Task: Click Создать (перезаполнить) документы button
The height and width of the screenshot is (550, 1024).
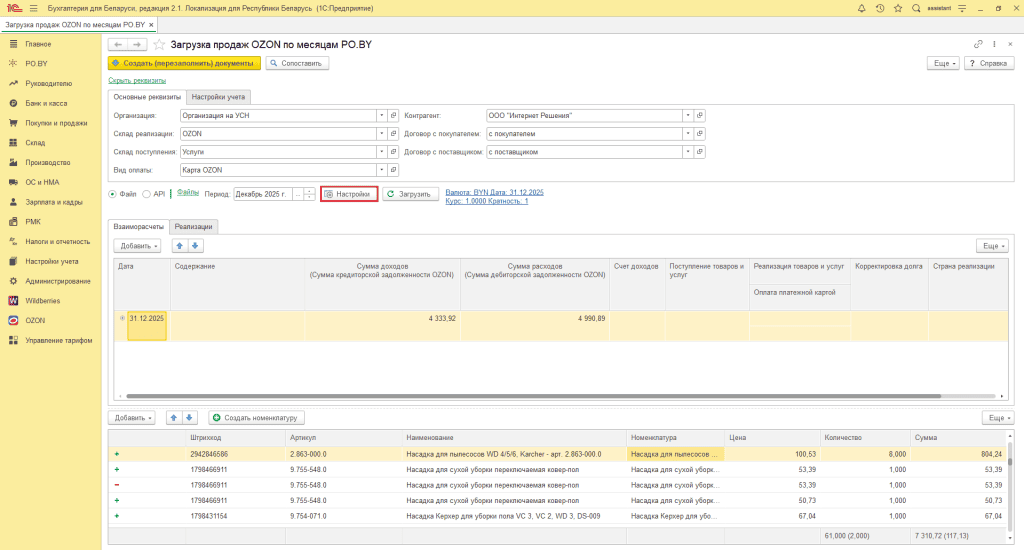Action: (184, 63)
